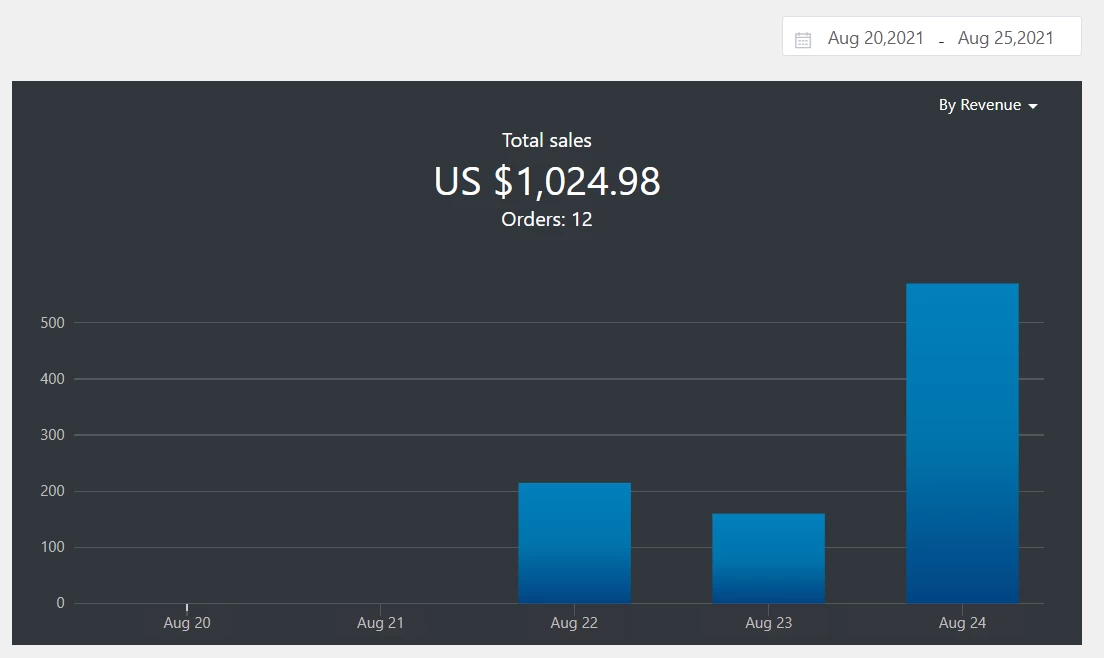The width and height of the screenshot is (1104, 658).
Task: Click the calendar icon in the date picker
Action: pyautogui.click(x=802, y=37)
